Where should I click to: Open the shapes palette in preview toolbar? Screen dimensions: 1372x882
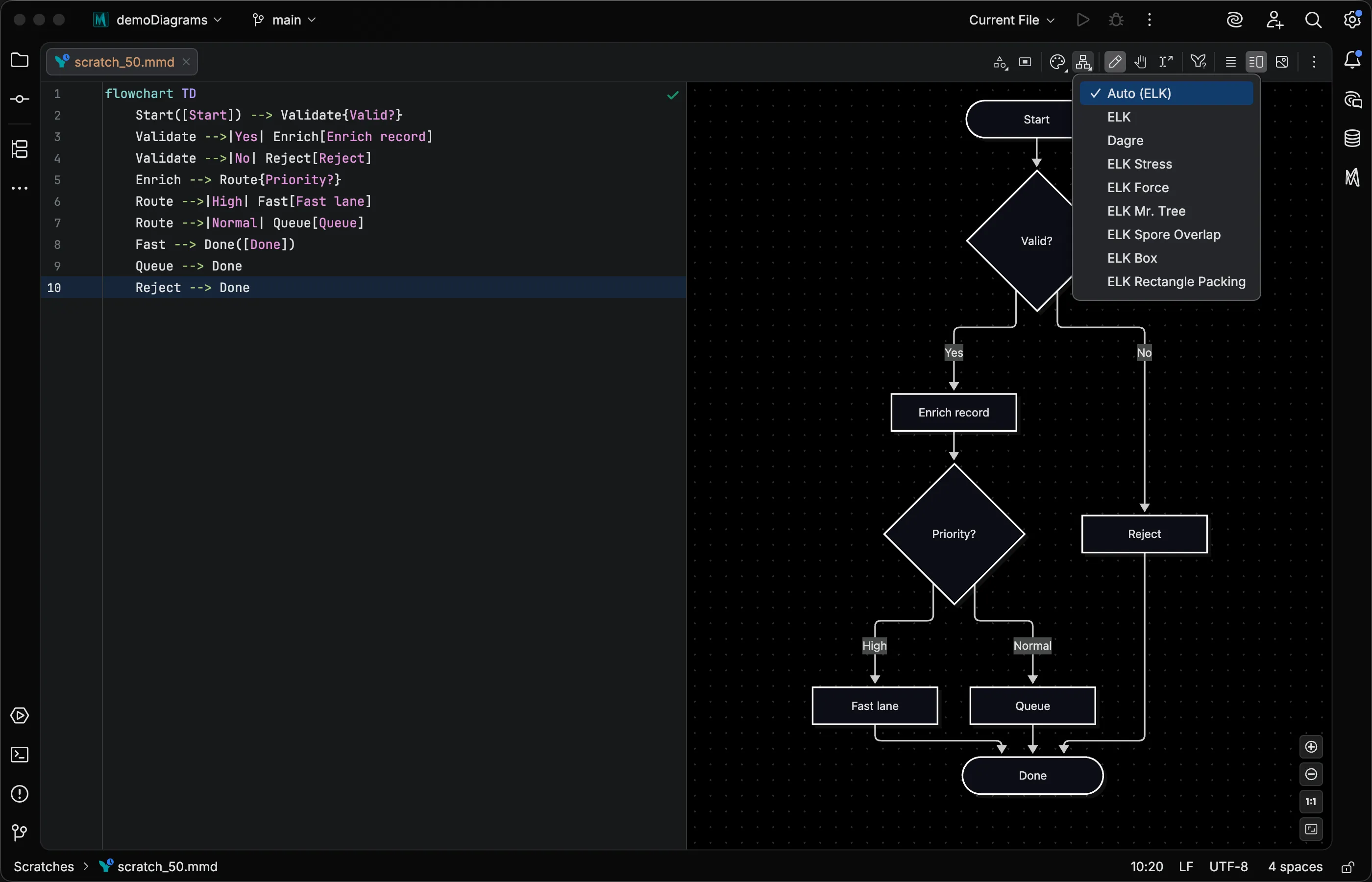(1001, 62)
